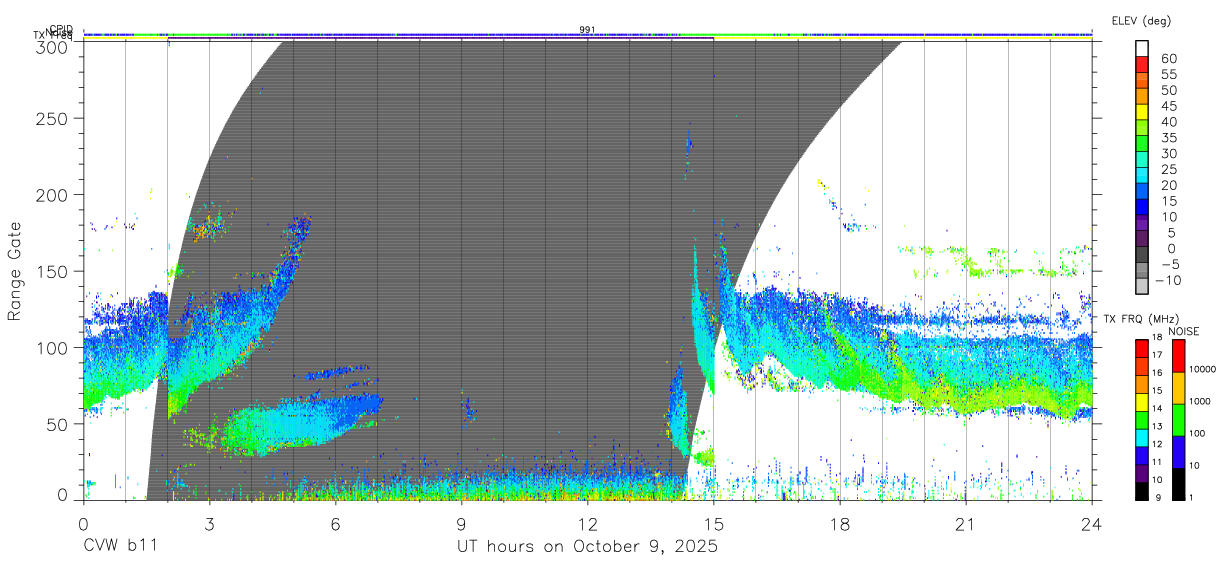Select the 55 label on elevation scale
1228x567 pixels.
click(1168, 74)
